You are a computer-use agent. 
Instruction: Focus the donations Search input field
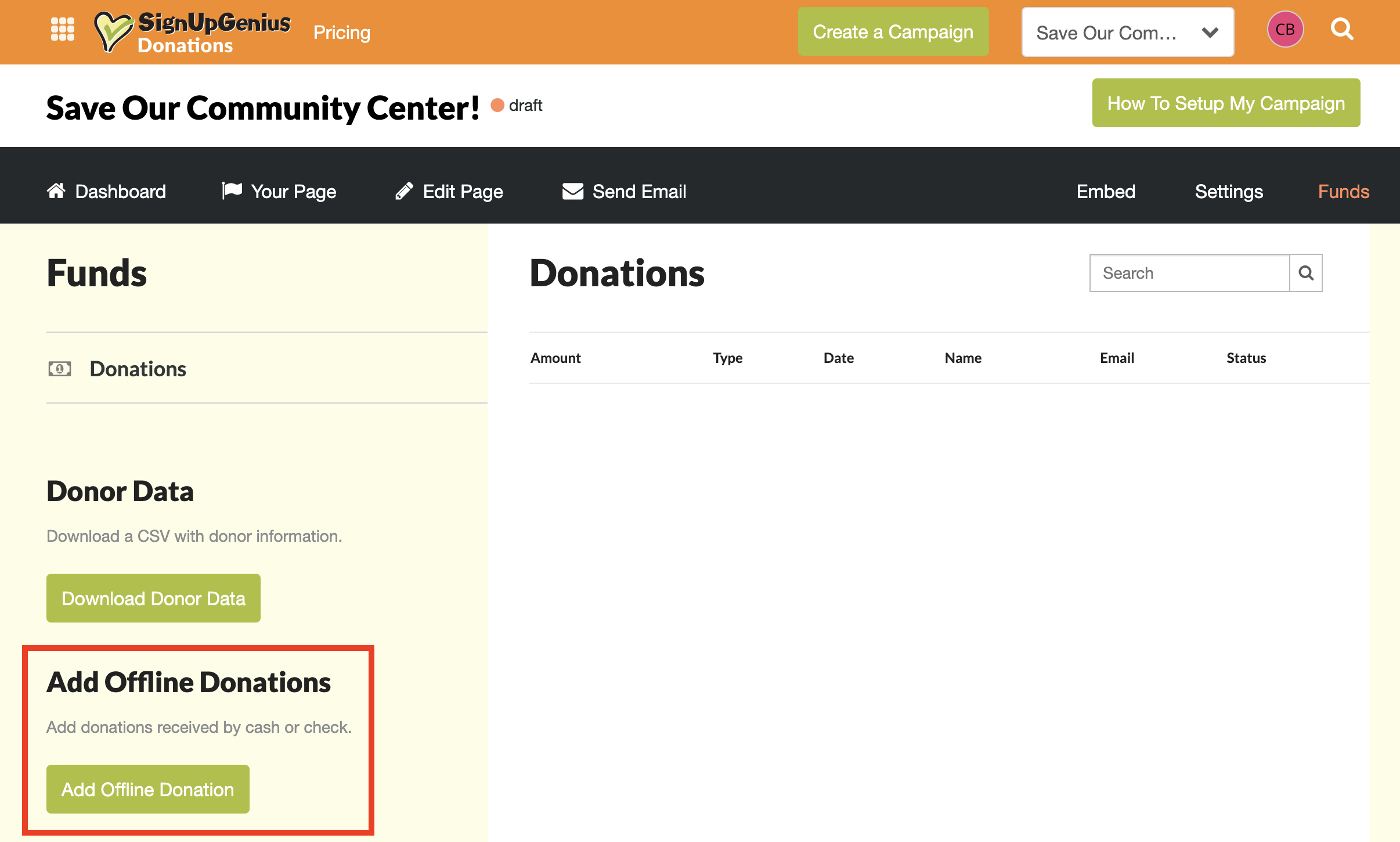click(1189, 273)
